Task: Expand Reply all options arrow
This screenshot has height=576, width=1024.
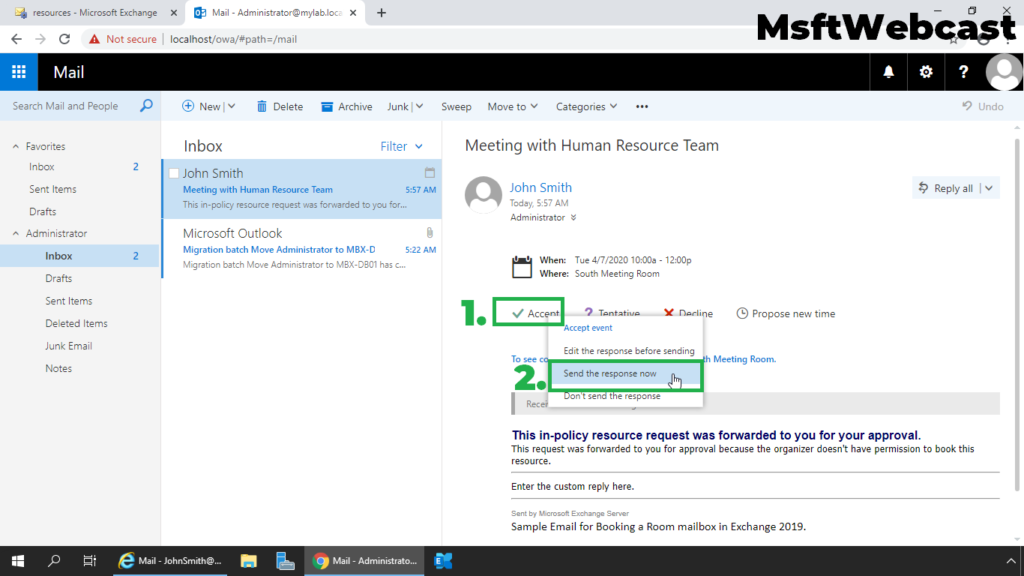Action: [x=989, y=188]
